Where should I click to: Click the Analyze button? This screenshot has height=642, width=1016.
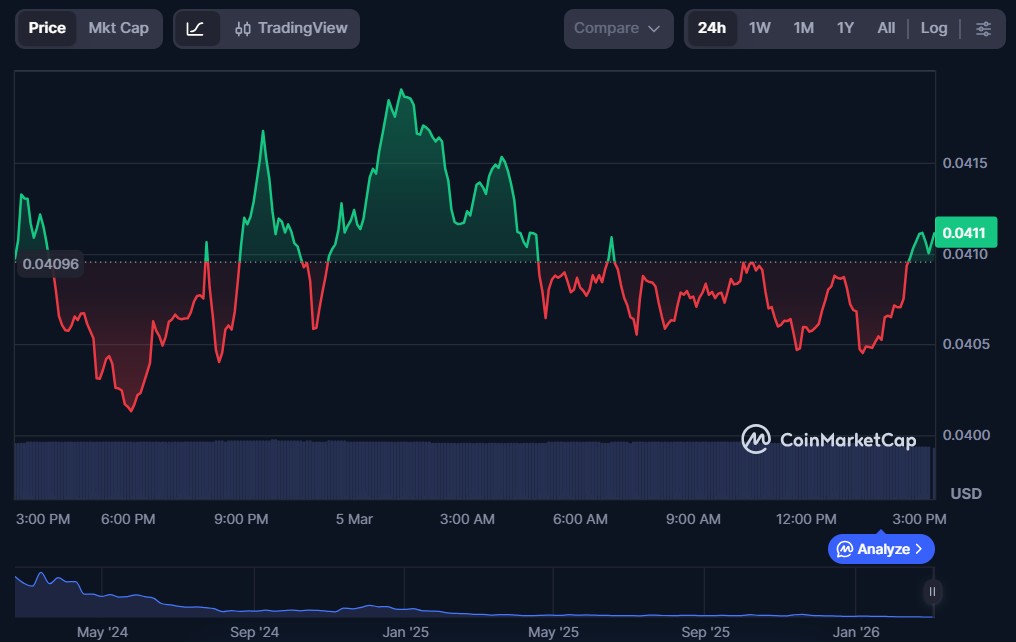coord(880,549)
